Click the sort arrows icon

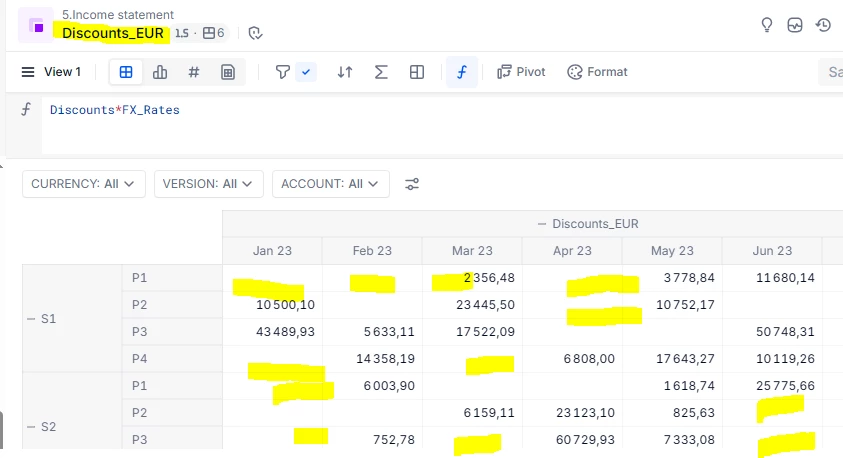pos(345,72)
